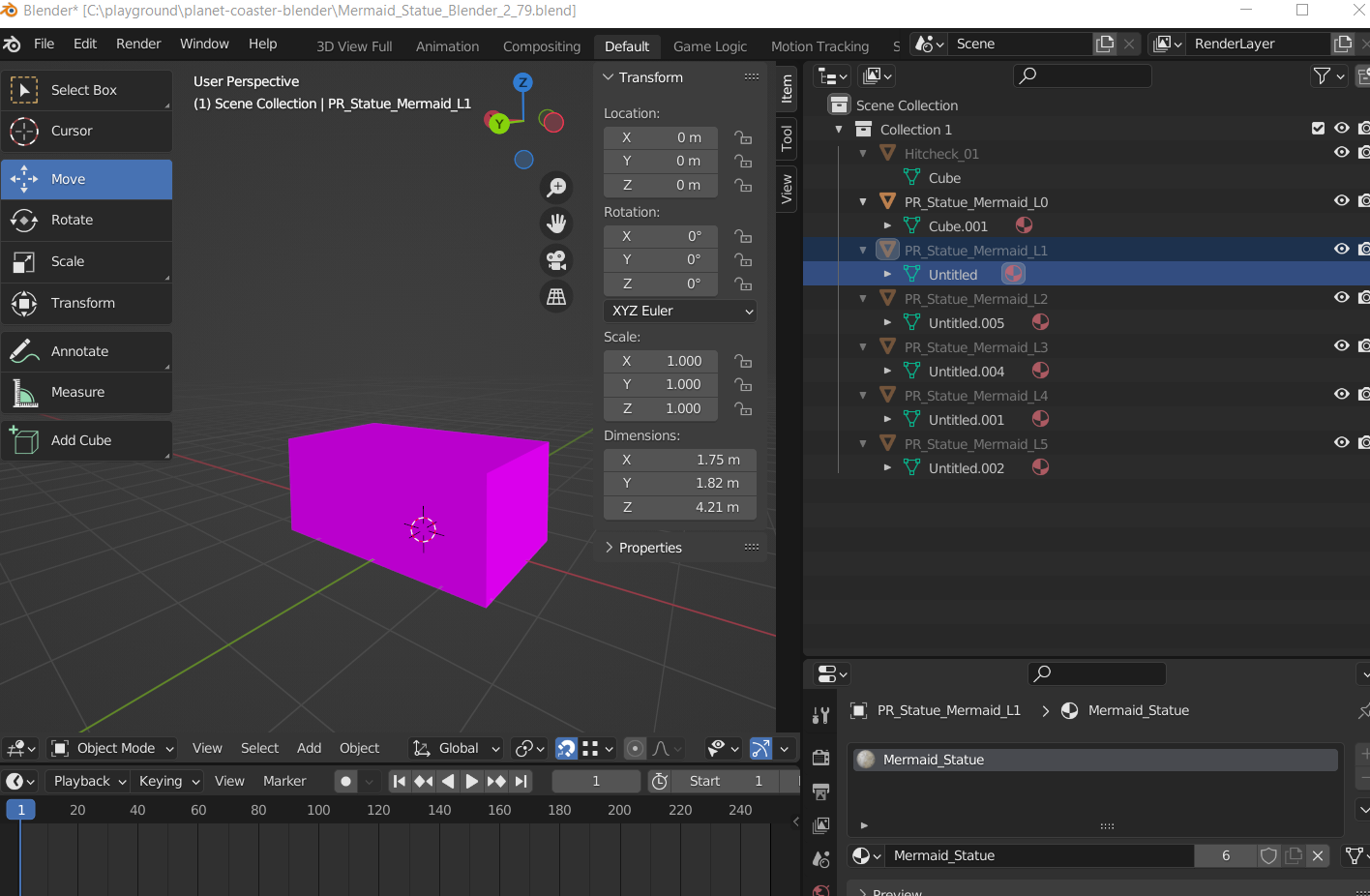Click the fake user shield icon

[x=1268, y=855]
